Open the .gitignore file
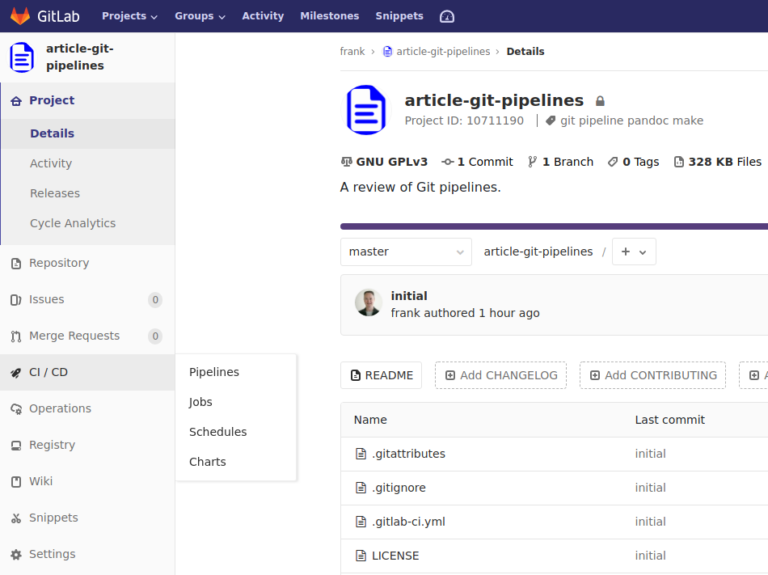 399,488
